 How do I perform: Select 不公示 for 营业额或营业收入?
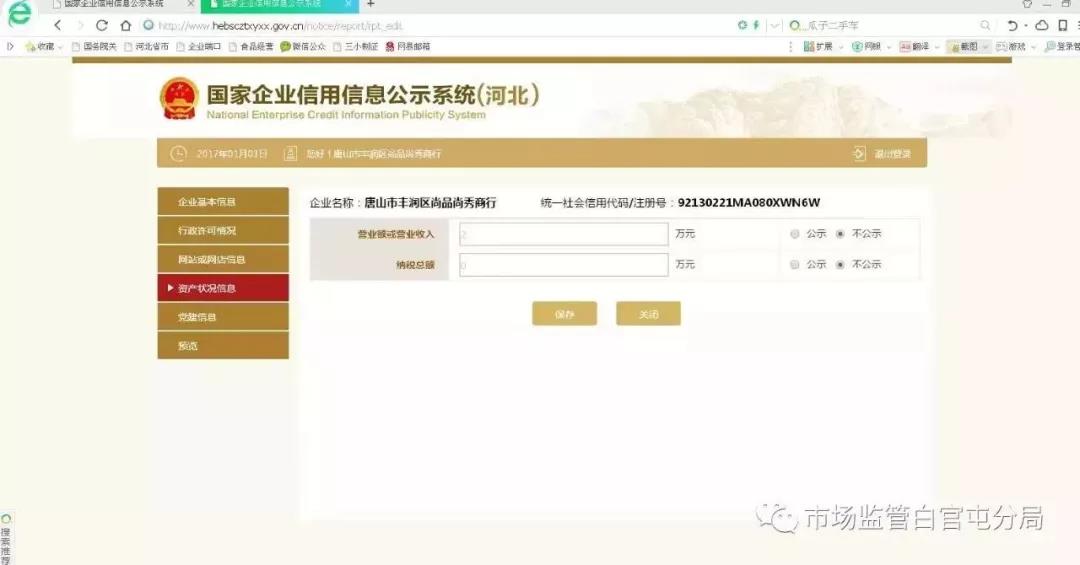click(840, 234)
